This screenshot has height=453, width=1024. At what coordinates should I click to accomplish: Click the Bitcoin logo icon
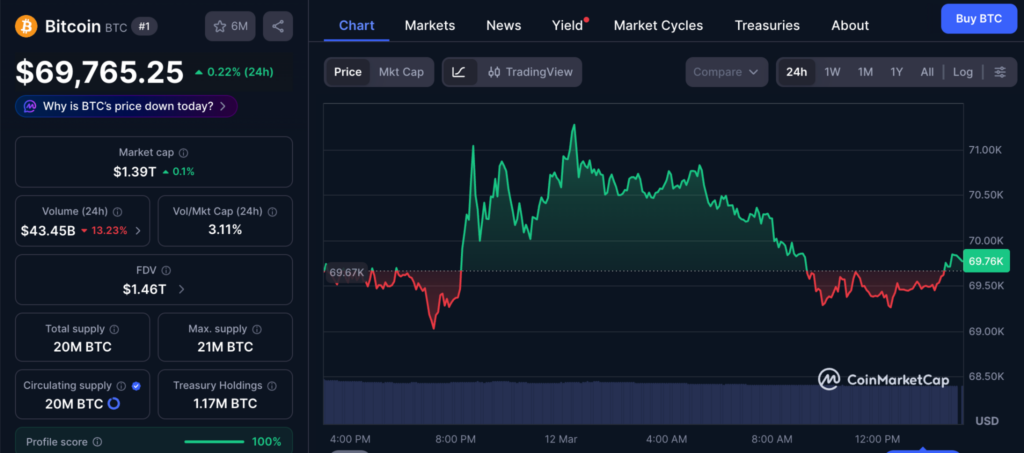(26, 26)
